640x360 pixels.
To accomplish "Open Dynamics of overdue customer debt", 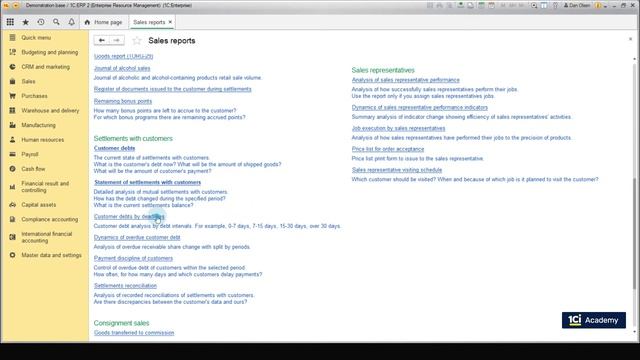I will (x=137, y=238).
